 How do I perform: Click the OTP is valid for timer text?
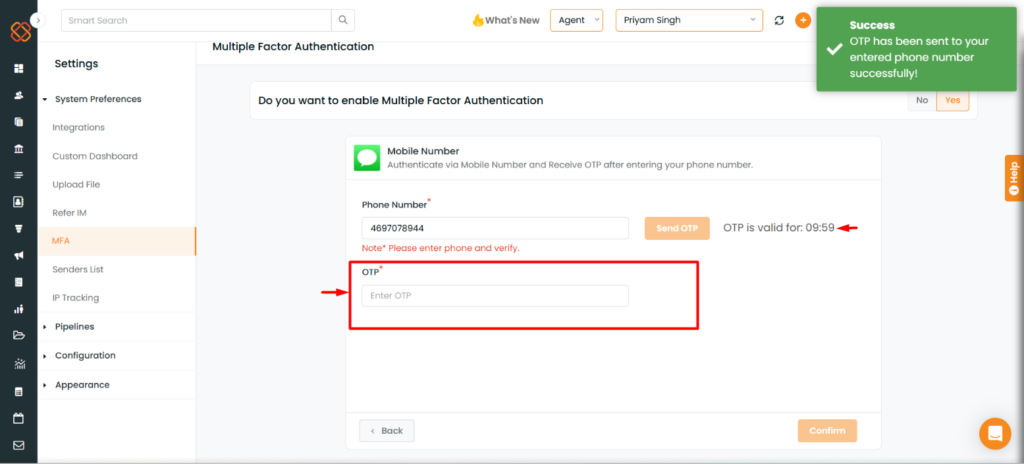(x=779, y=228)
